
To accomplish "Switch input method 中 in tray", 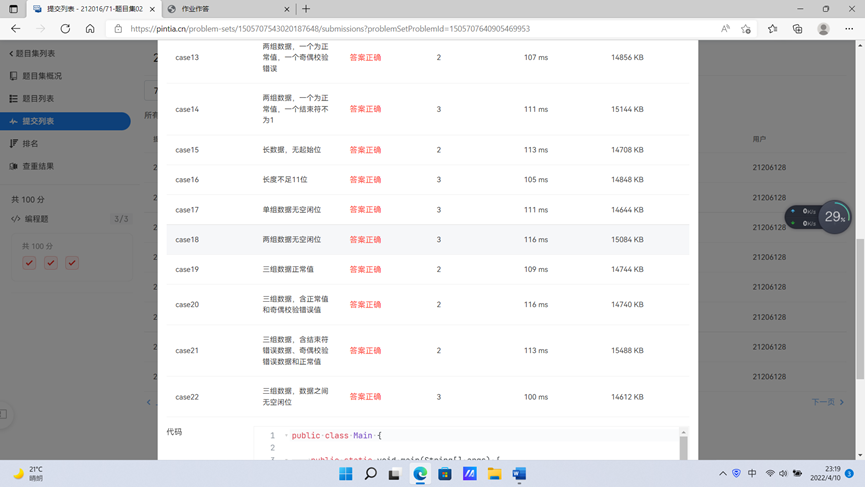I will tap(752, 473).
